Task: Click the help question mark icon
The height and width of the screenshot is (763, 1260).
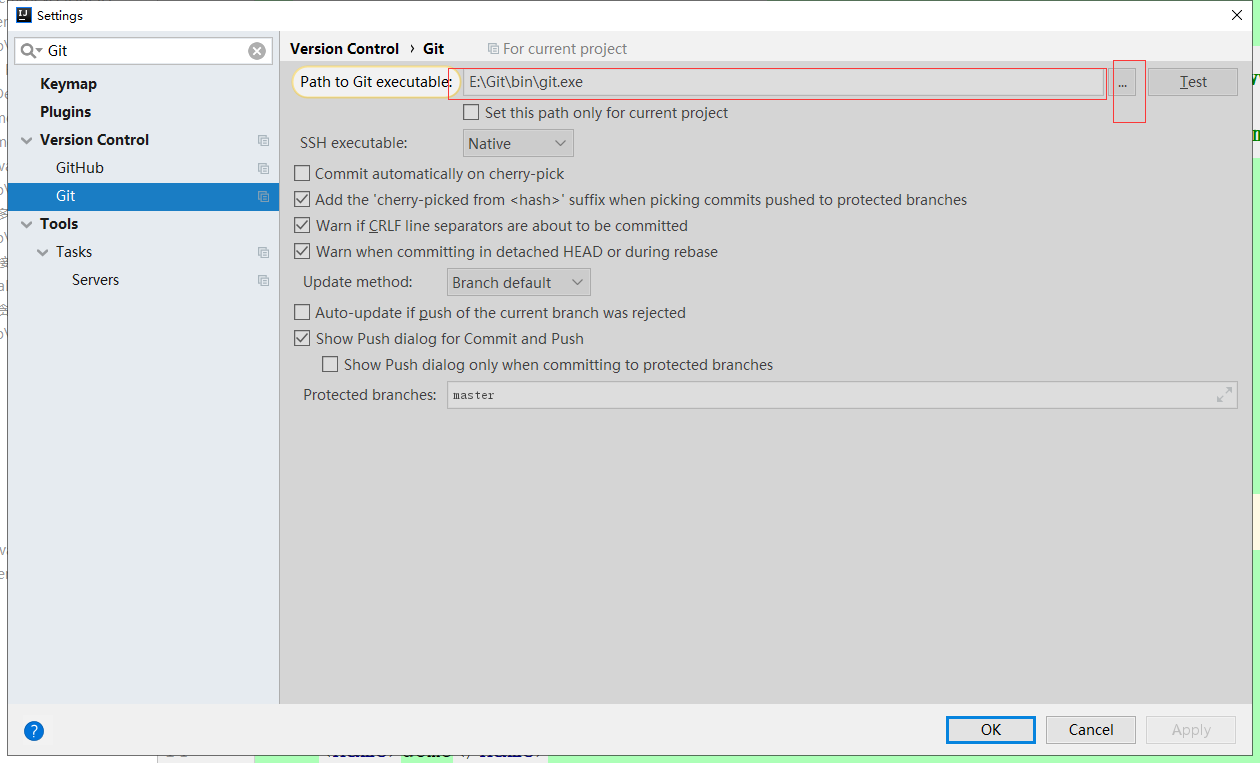Action: [34, 731]
